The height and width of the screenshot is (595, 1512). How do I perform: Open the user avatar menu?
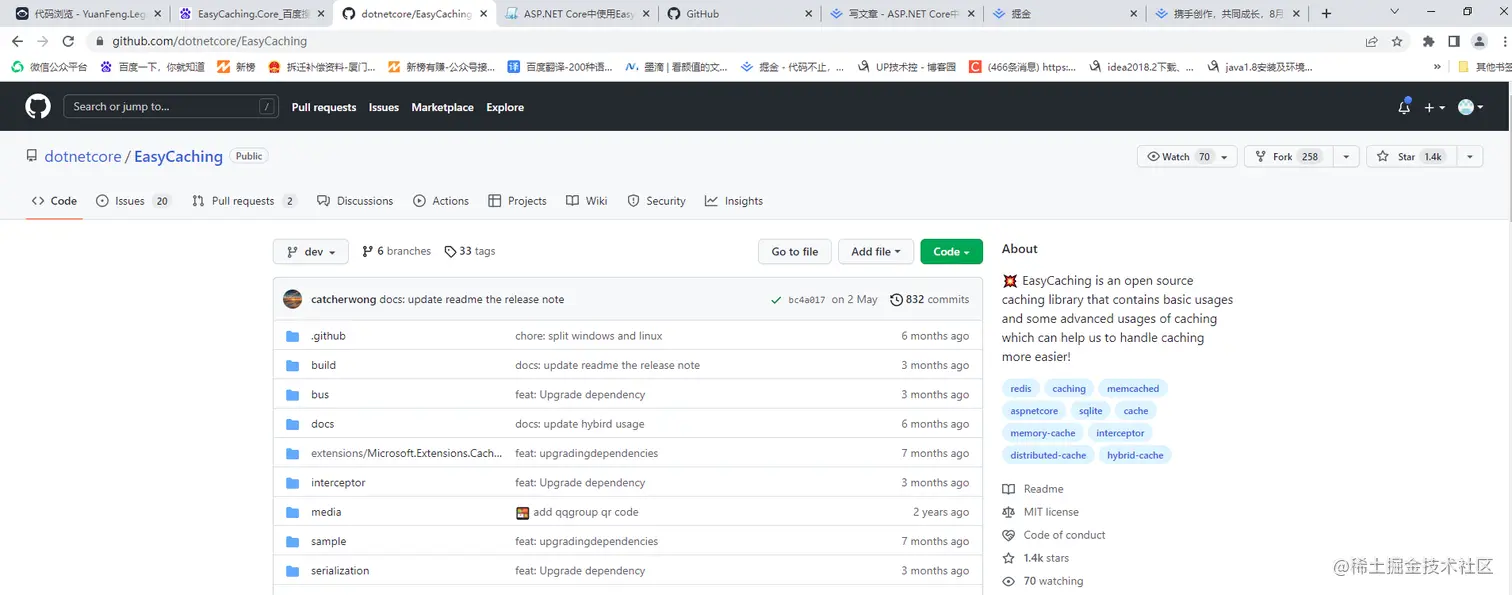click(1470, 107)
